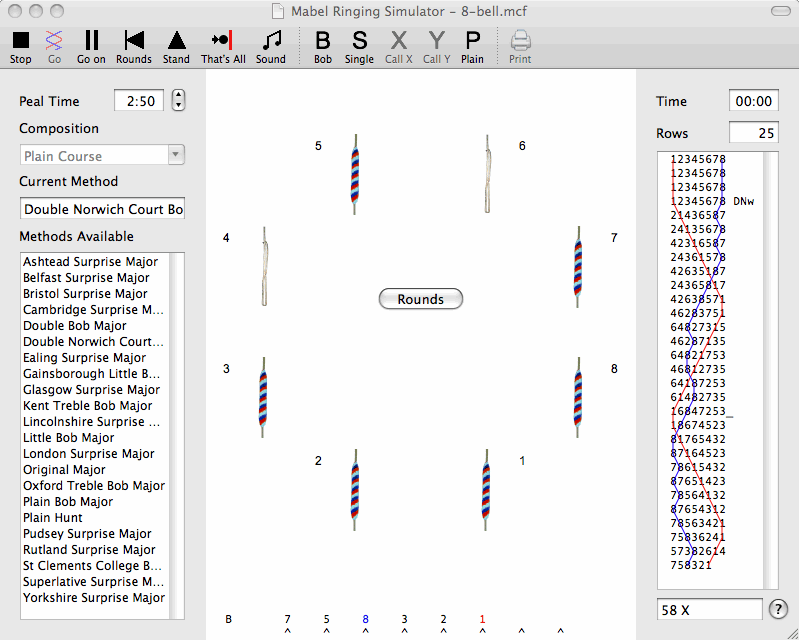Select Kent Treble Bob Major method
The width and height of the screenshot is (799, 640).
coord(88,406)
